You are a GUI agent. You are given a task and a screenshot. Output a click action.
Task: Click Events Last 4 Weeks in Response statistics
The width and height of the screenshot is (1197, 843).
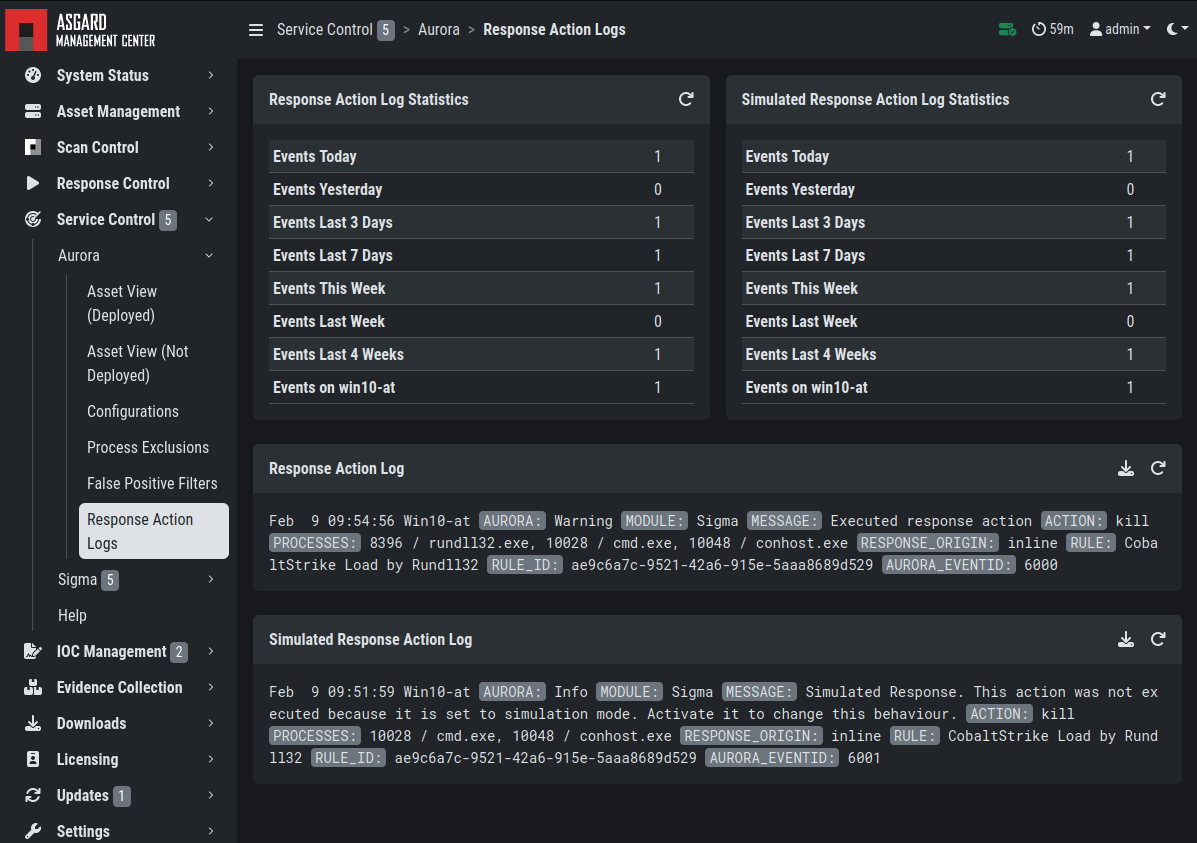click(x=481, y=354)
